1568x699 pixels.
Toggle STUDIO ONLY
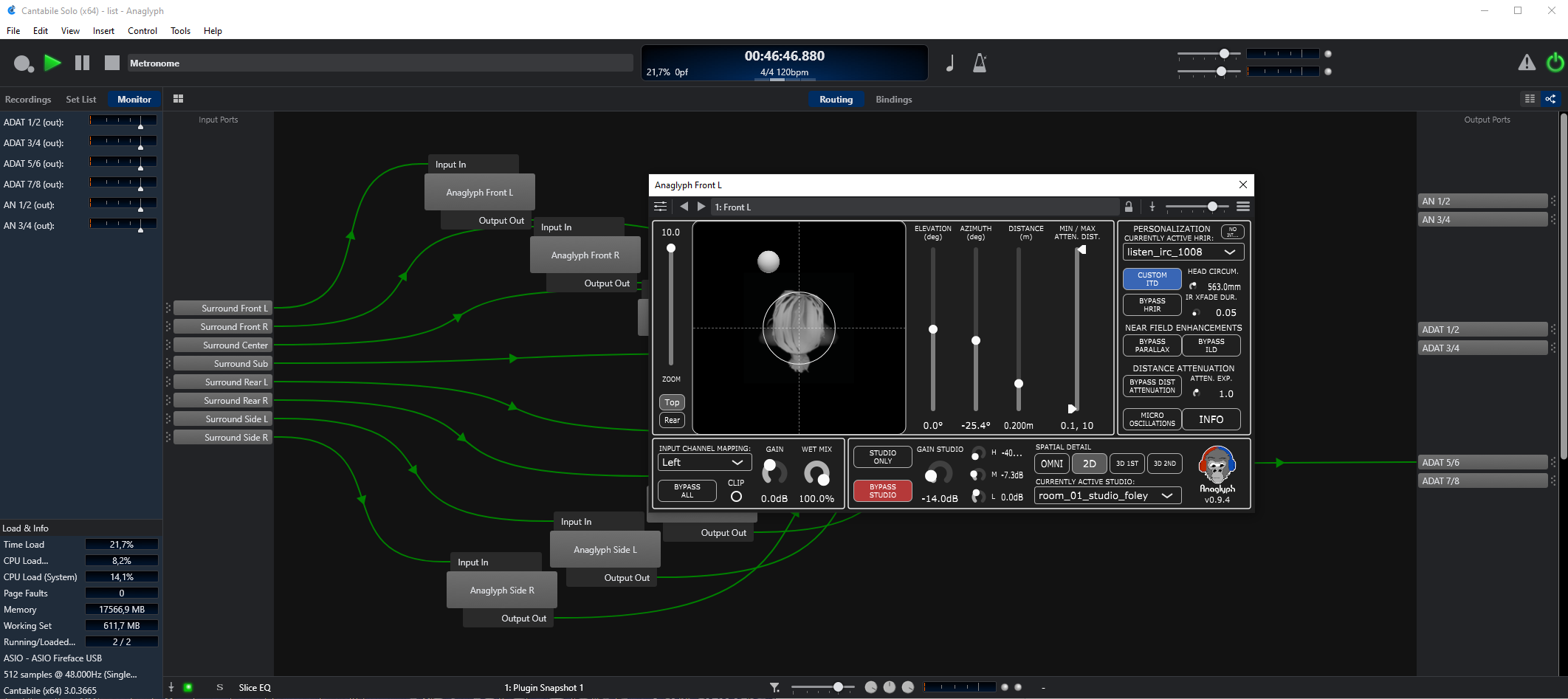pyautogui.click(x=882, y=457)
